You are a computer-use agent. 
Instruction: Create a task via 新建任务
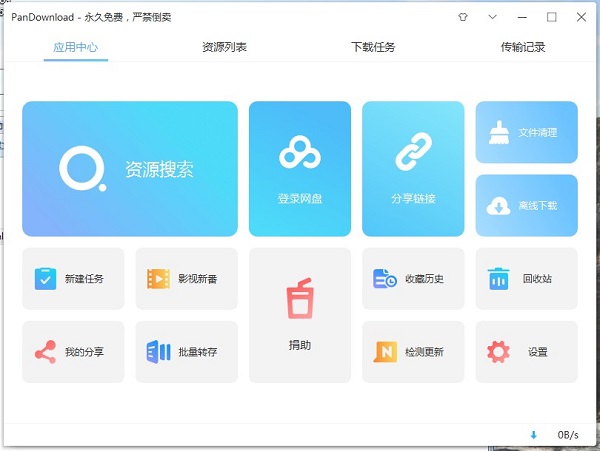tap(73, 279)
